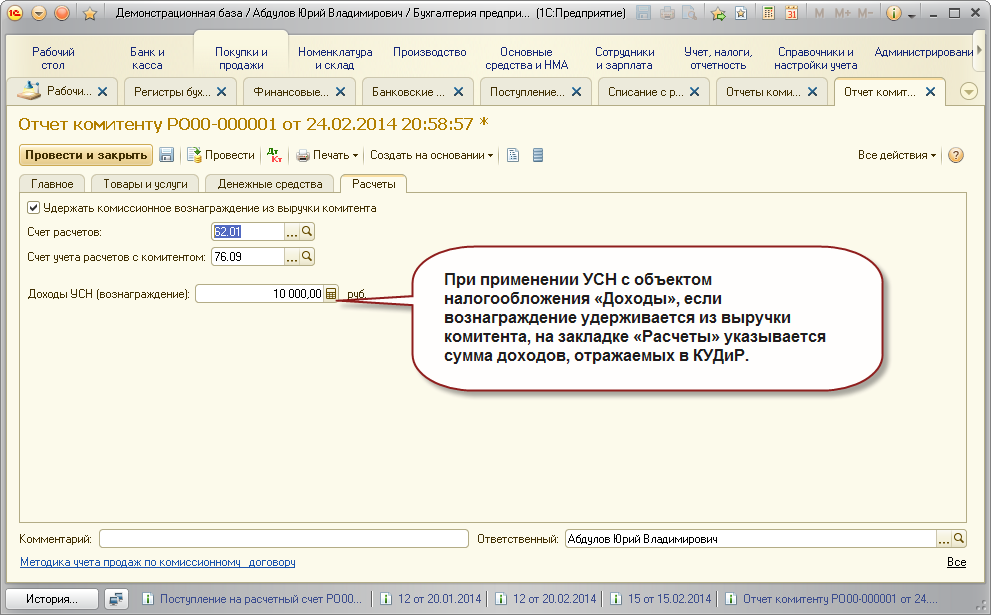Open the Номенклатура и склад section
The height and width of the screenshot is (615, 991).
click(x=335, y=58)
